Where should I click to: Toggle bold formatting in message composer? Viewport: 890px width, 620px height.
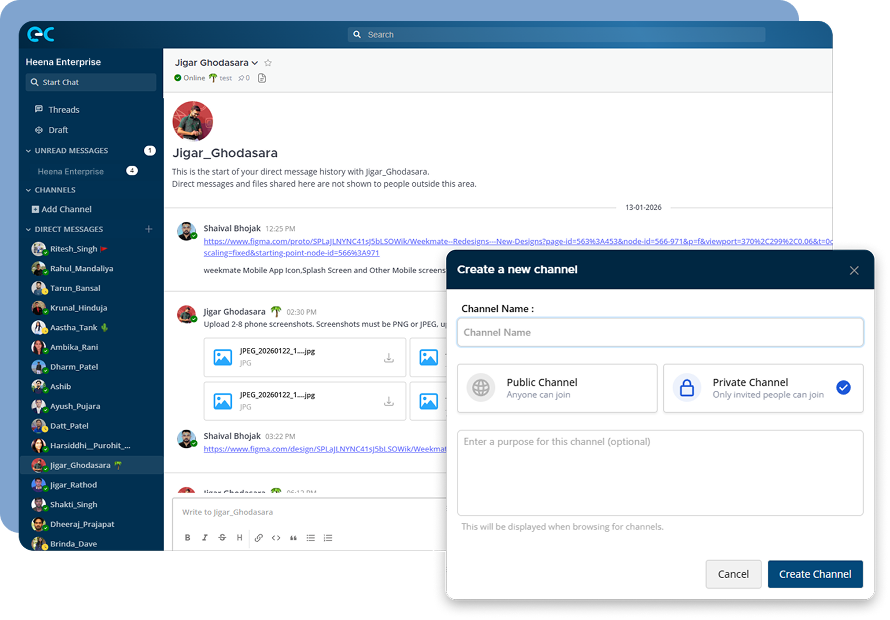pyautogui.click(x=187, y=538)
